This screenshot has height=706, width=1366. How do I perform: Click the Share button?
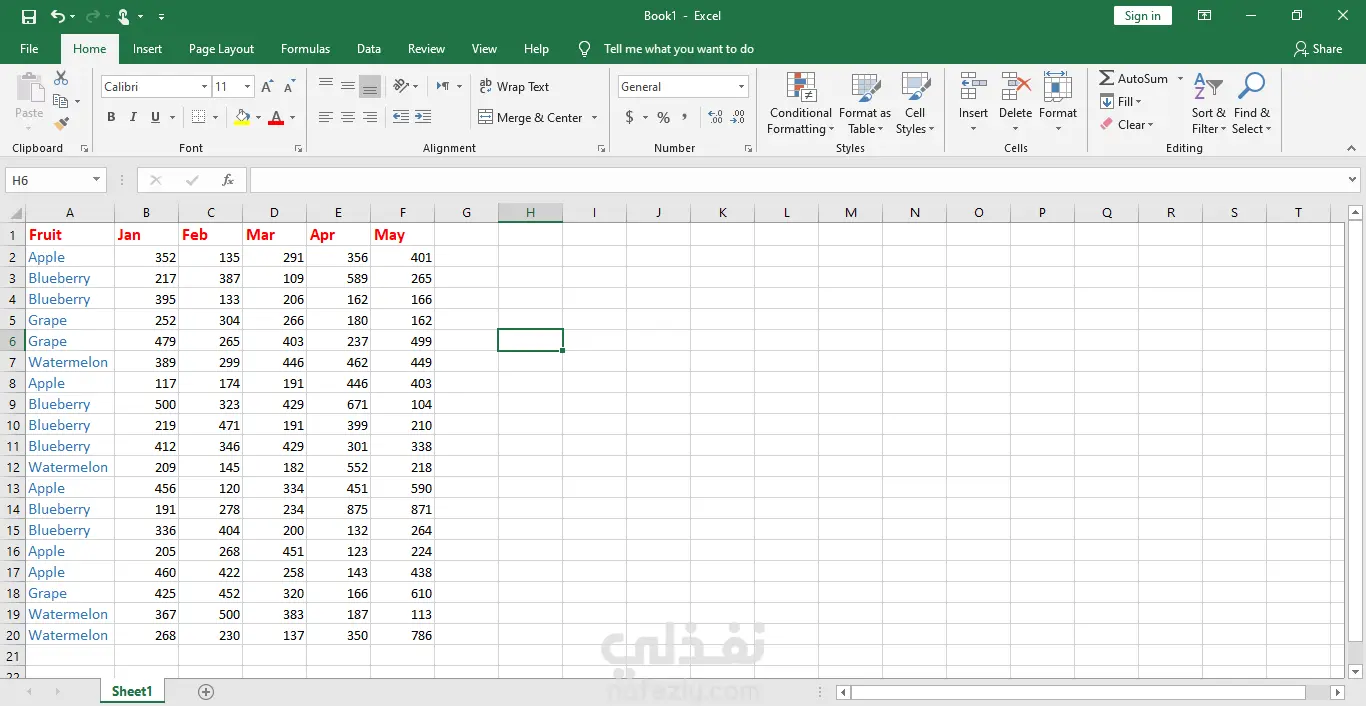(1318, 49)
